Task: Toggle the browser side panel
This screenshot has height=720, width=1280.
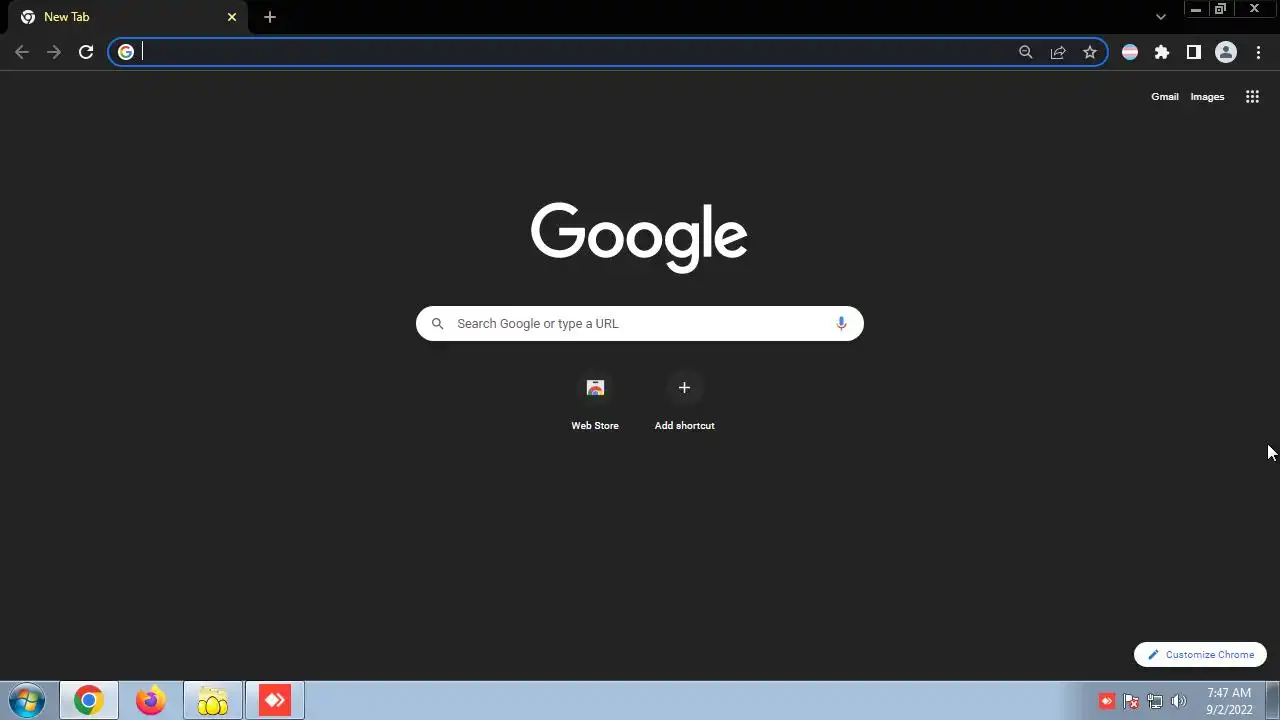Action: tap(1194, 52)
